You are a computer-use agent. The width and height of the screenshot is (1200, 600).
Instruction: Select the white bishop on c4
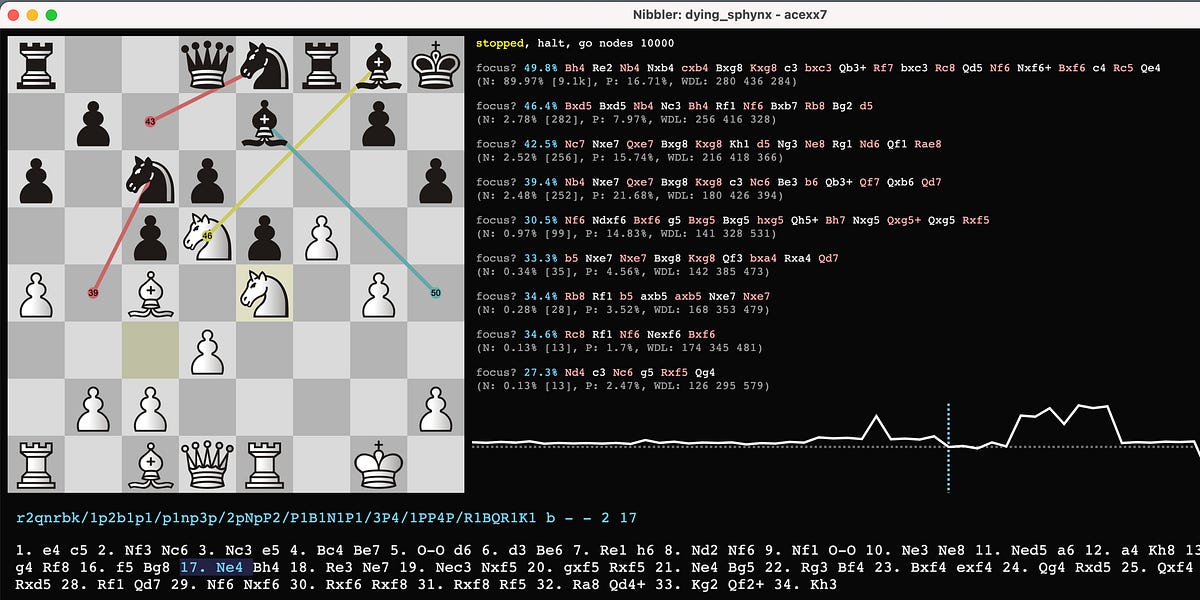[x=151, y=292]
